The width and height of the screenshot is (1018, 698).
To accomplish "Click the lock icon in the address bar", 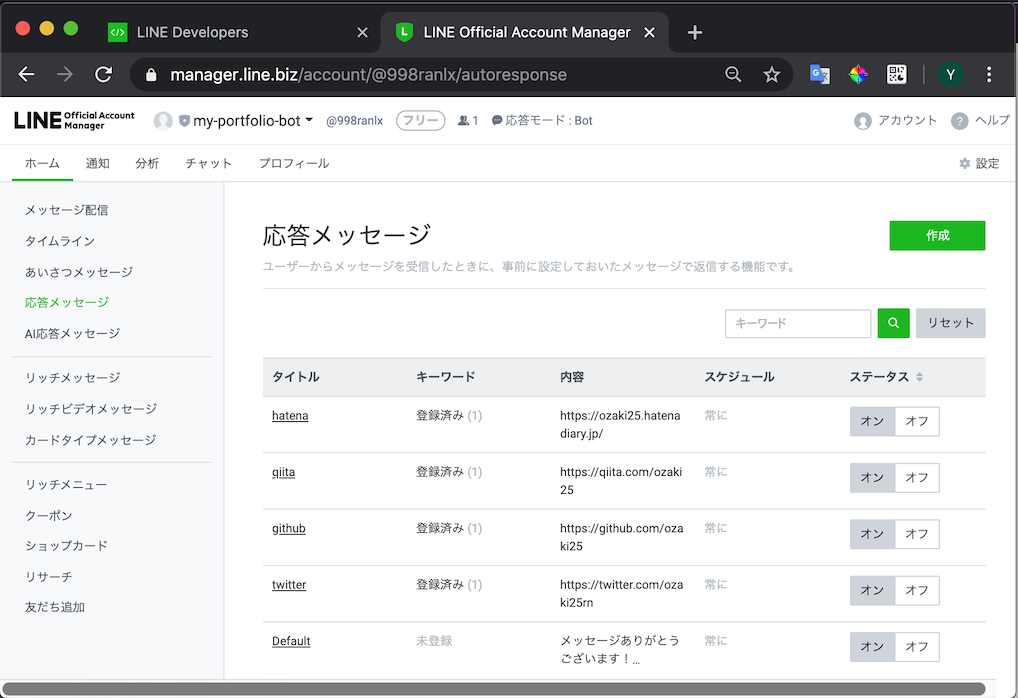I will (151, 75).
